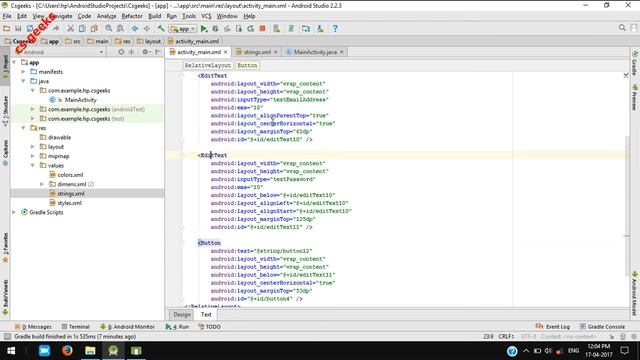
Task: Open the Event Log
Action: point(553,327)
